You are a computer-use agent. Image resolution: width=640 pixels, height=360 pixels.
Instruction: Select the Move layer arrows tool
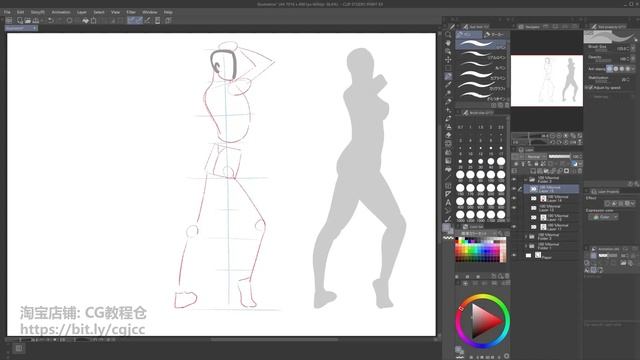(x=448, y=60)
